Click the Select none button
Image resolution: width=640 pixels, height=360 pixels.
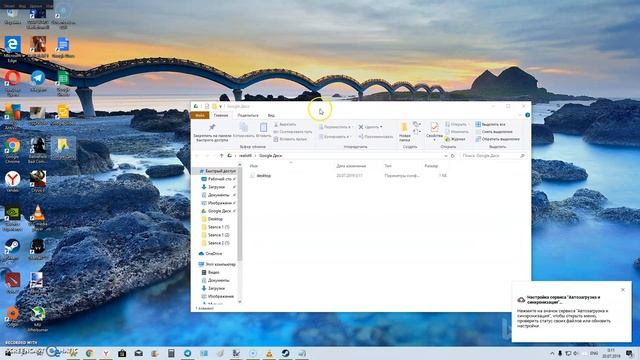[x=494, y=131]
